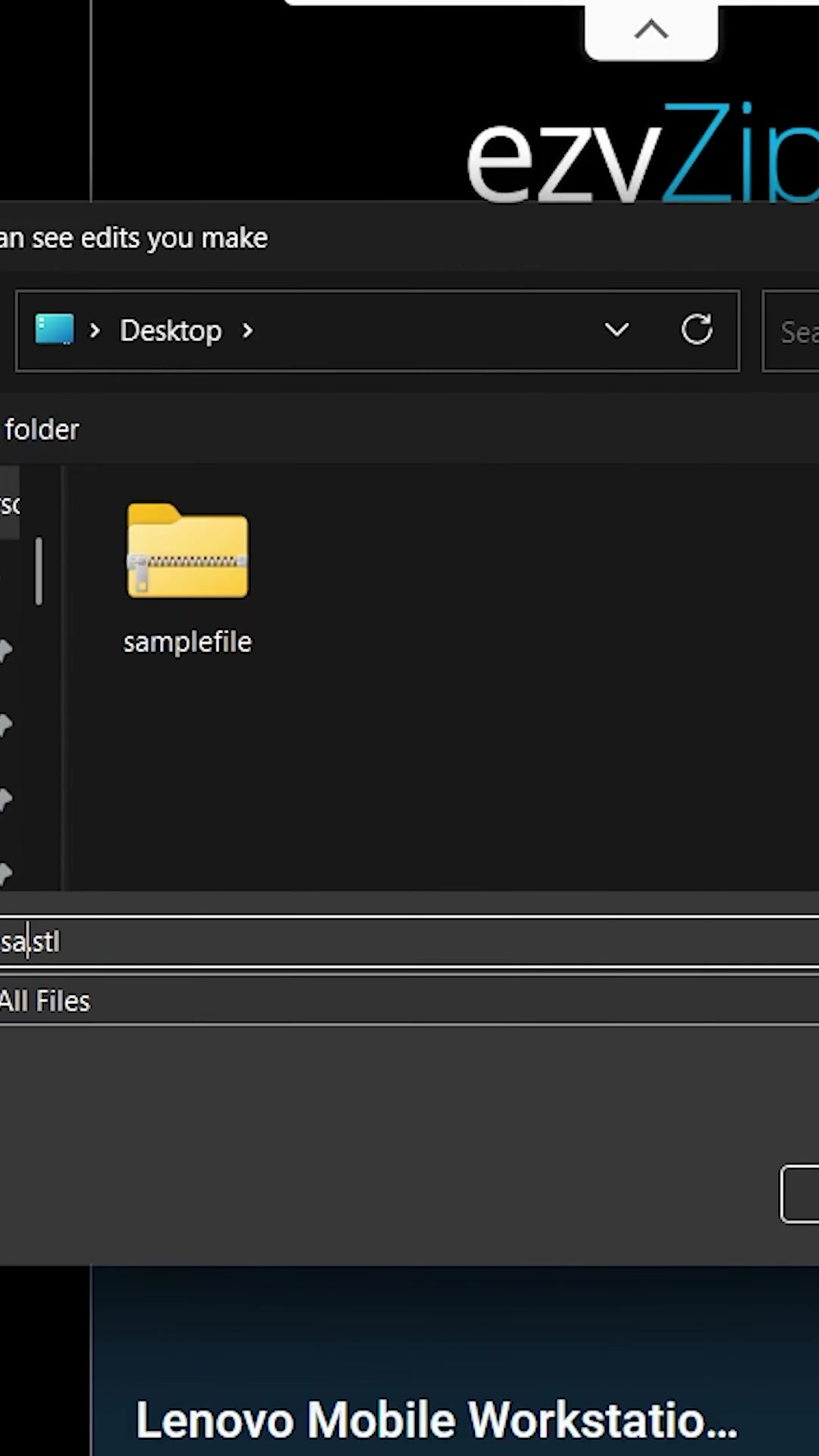Expand the Desktop breadcrumb chevron
The width and height of the screenshot is (819, 1456).
[x=246, y=330]
